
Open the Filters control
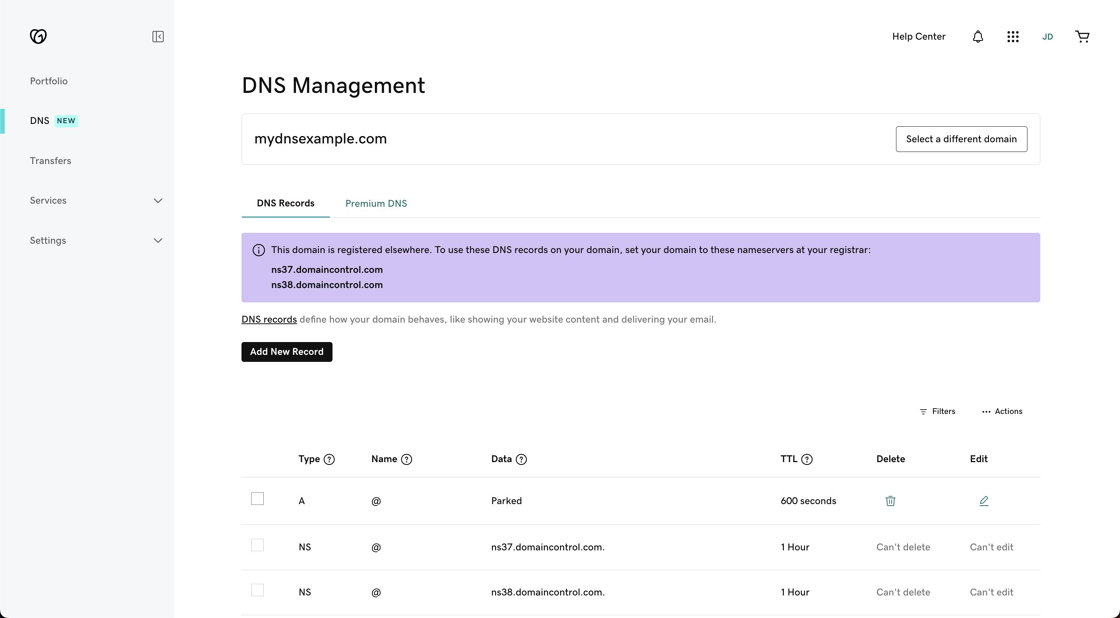pos(937,412)
